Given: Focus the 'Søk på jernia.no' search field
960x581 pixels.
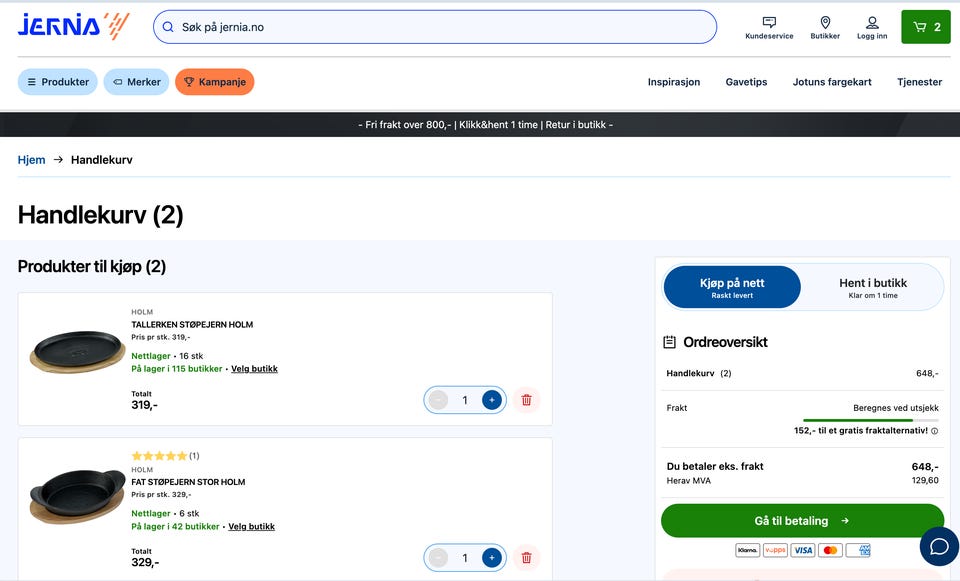Looking at the screenshot, I should click(x=435, y=27).
